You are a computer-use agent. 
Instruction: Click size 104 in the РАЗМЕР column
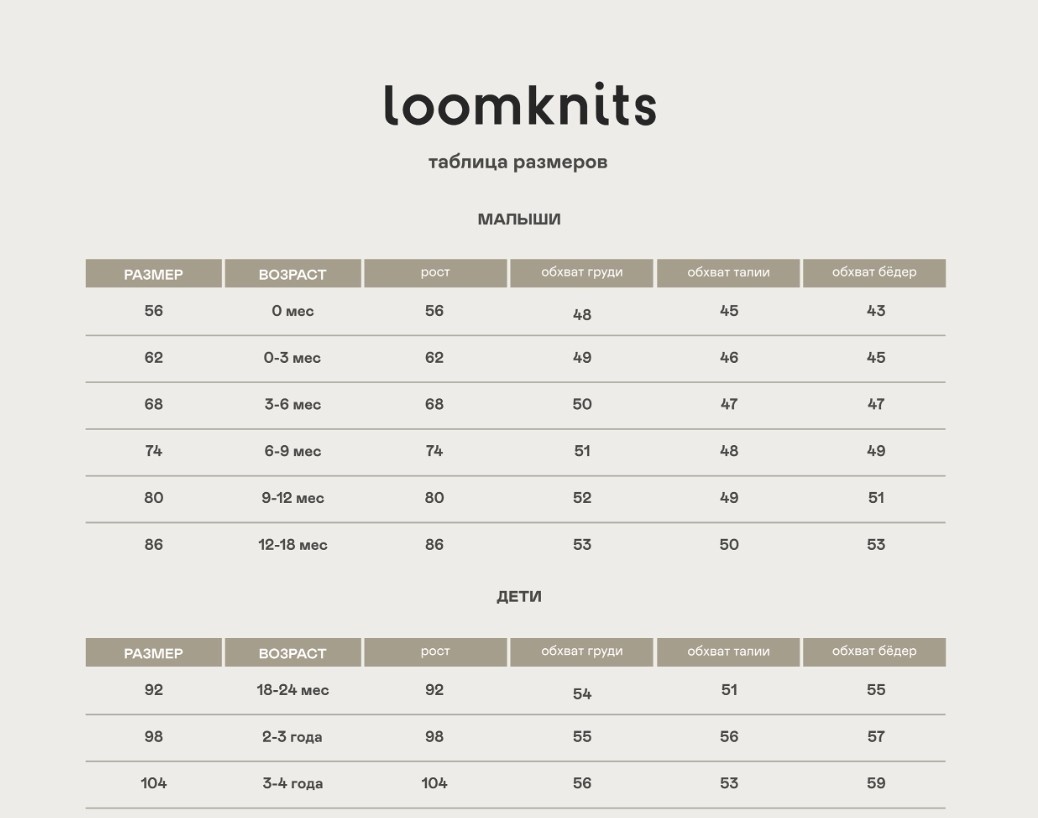point(154,784)
